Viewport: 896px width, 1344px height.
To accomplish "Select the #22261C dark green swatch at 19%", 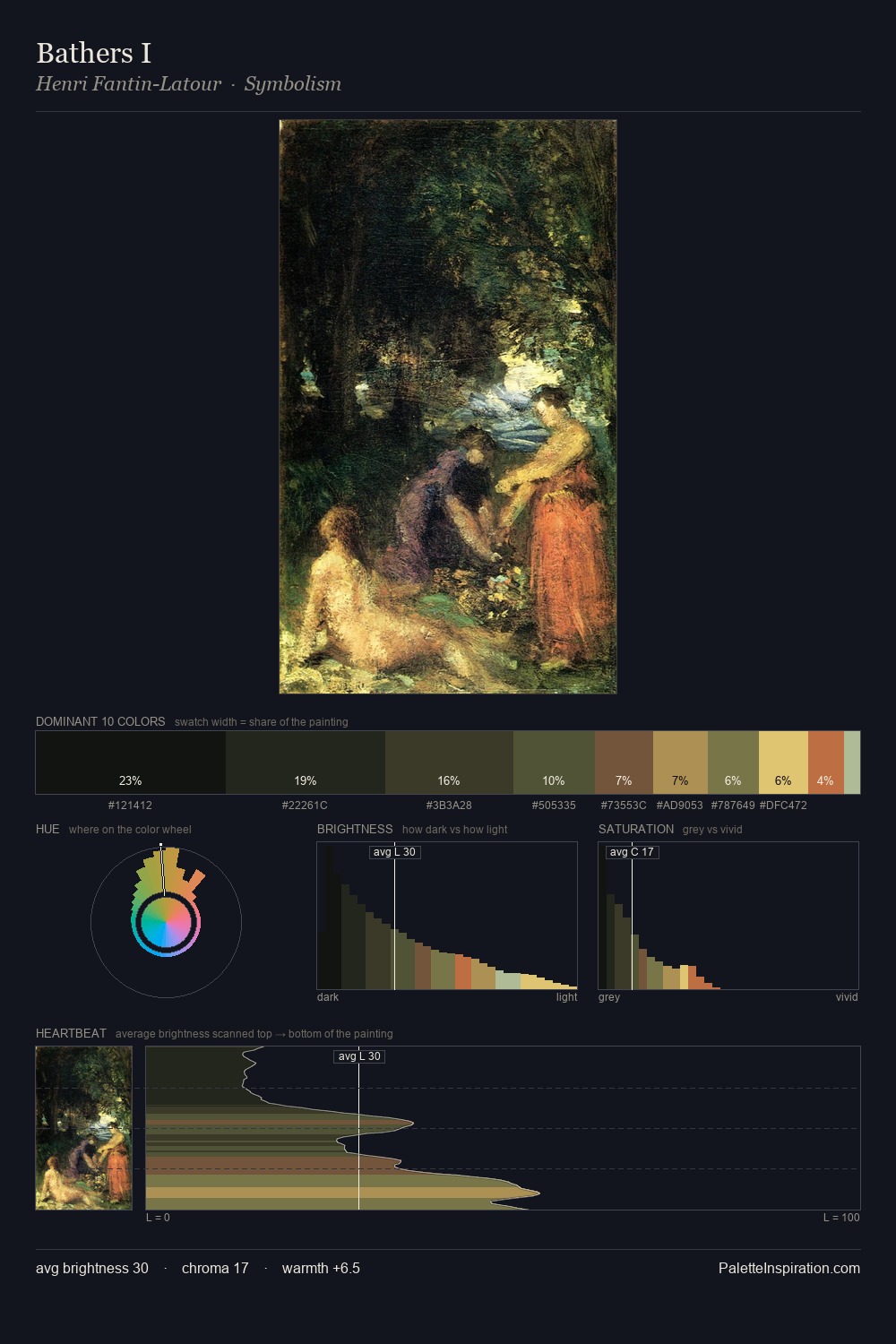I will point(306,762).
